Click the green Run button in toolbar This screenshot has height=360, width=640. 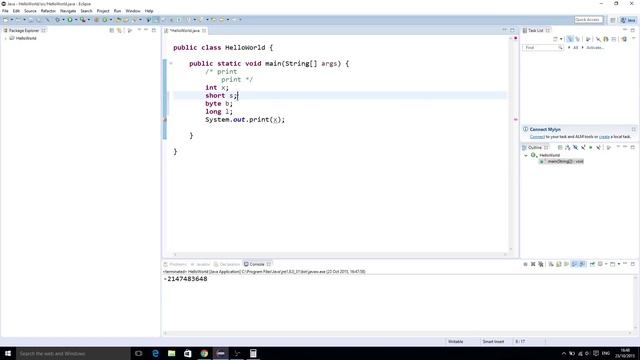(70, 20)
